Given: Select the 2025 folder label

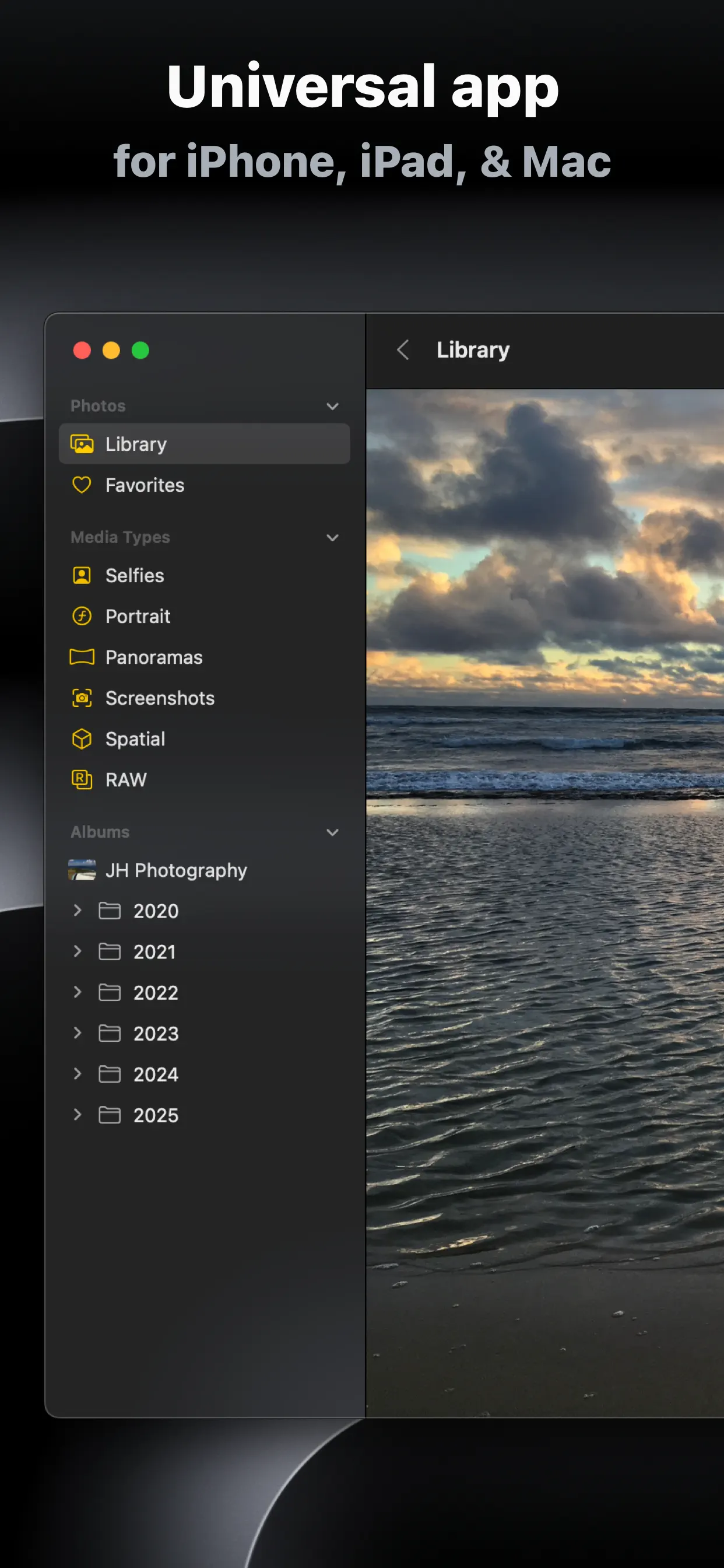Looking at the screenshot, I should [156, 1115].
